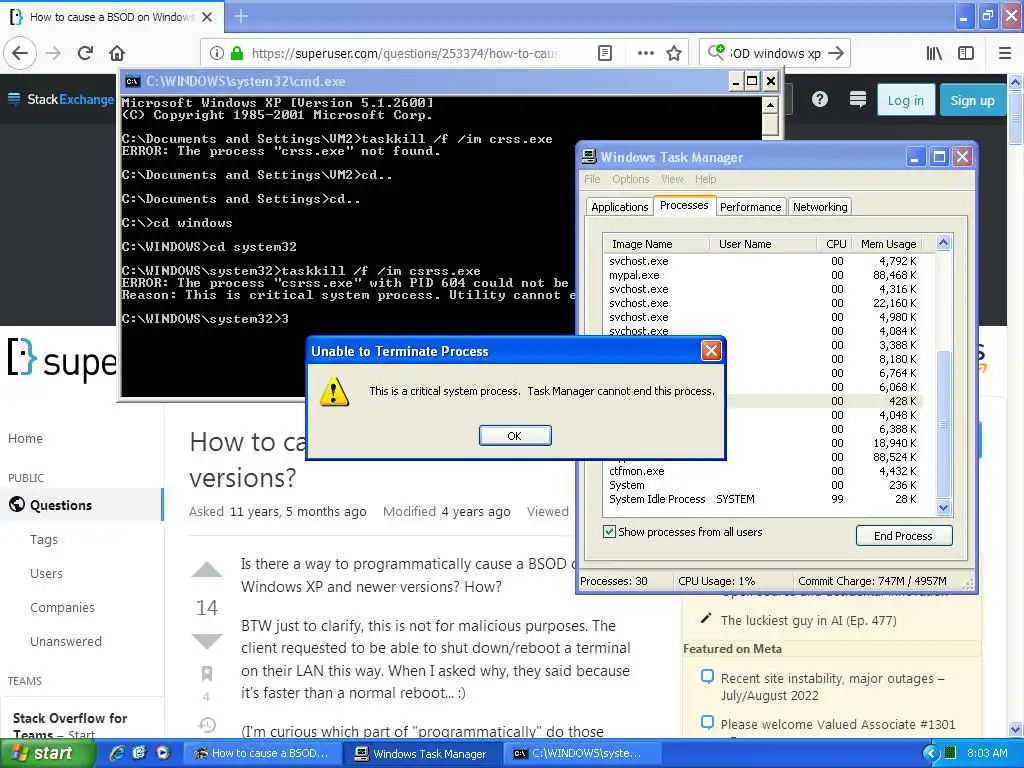Click the 'Recent site instability' meta checkbox icon
The image size is (1024, 768).
click(707, 677)
